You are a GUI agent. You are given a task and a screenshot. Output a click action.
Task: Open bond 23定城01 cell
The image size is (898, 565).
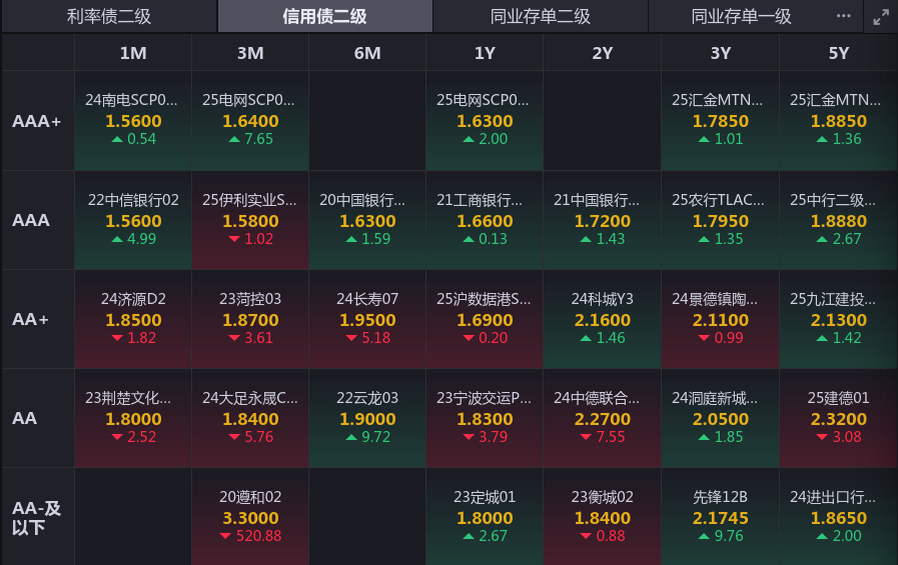[485, 517]
